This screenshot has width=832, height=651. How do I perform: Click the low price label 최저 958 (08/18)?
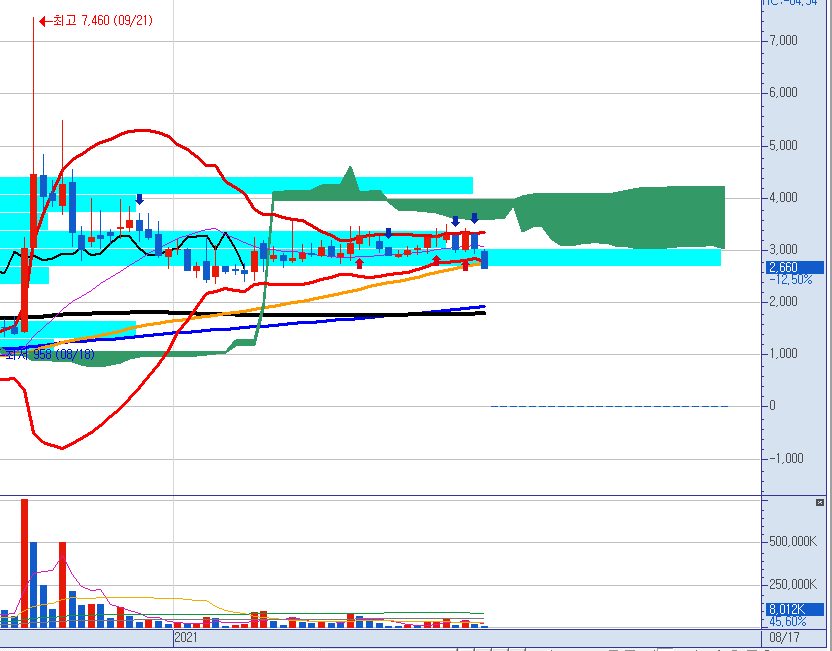coord(49,354)
